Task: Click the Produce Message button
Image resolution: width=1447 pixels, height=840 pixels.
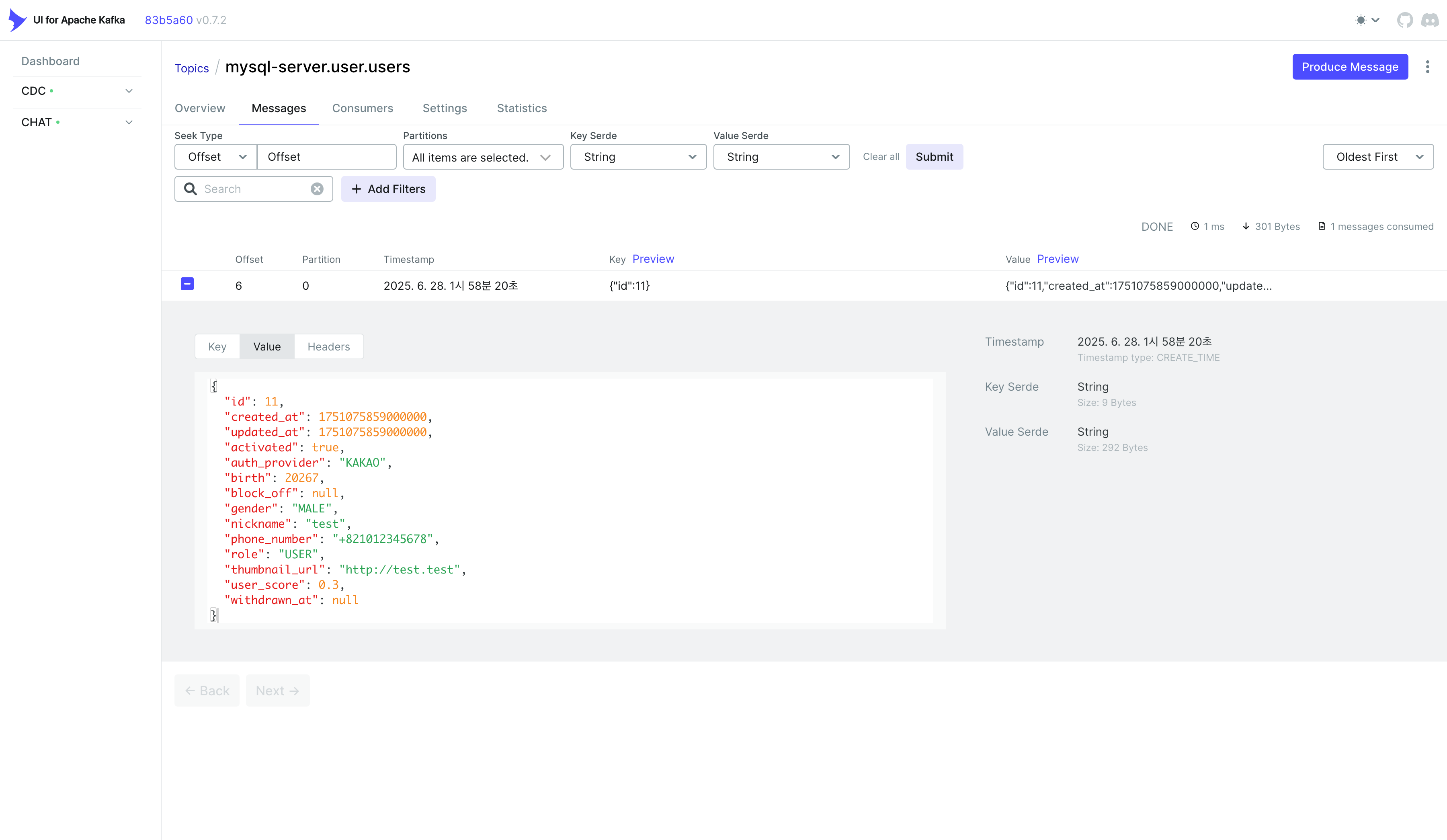Action: (1349, 67)
